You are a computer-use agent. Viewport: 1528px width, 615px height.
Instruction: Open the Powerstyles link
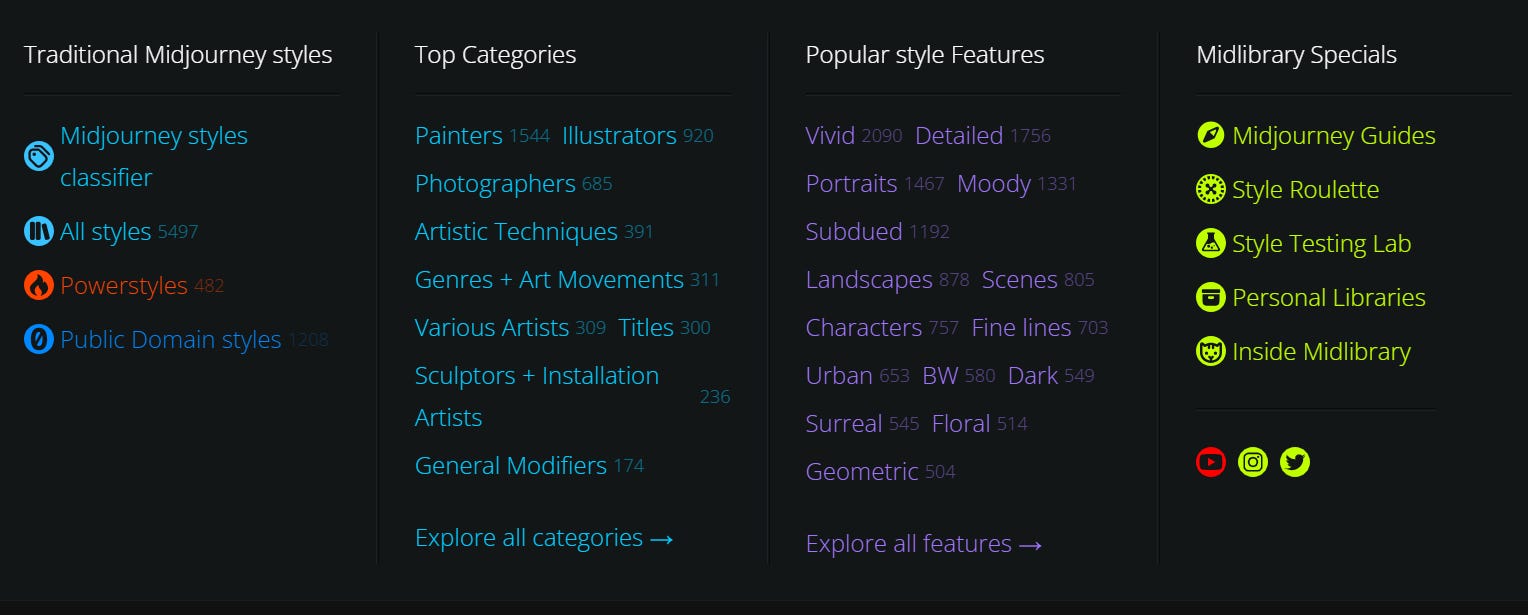(124, 286)
